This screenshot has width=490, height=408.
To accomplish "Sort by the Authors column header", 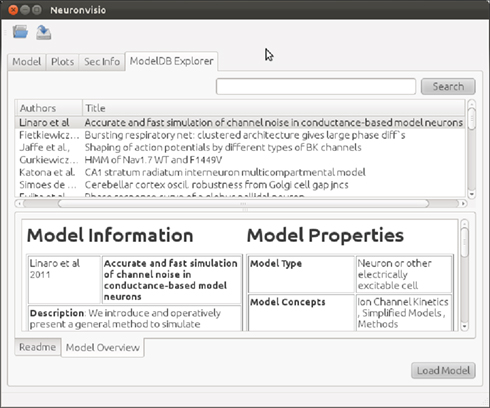I will pos(49,108).
